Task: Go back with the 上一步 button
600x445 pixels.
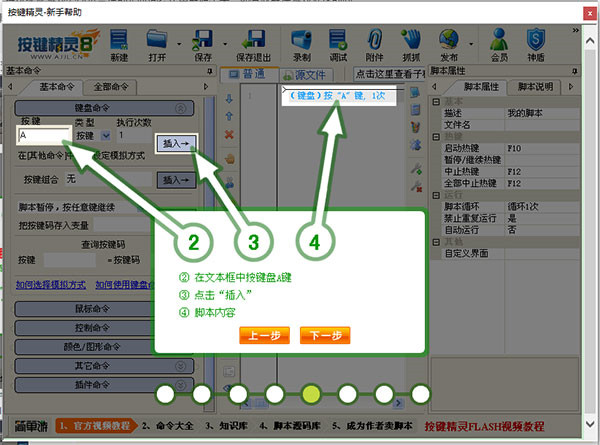Action: pos(264,336)
